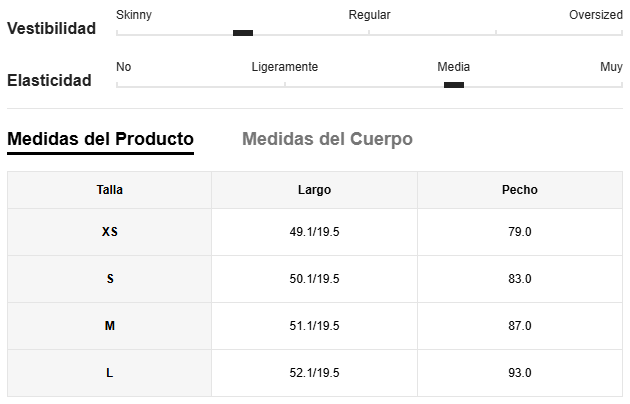This screenshot has height=404, width=630.
Task: Click the Media elasticity label
Action: 454,67
